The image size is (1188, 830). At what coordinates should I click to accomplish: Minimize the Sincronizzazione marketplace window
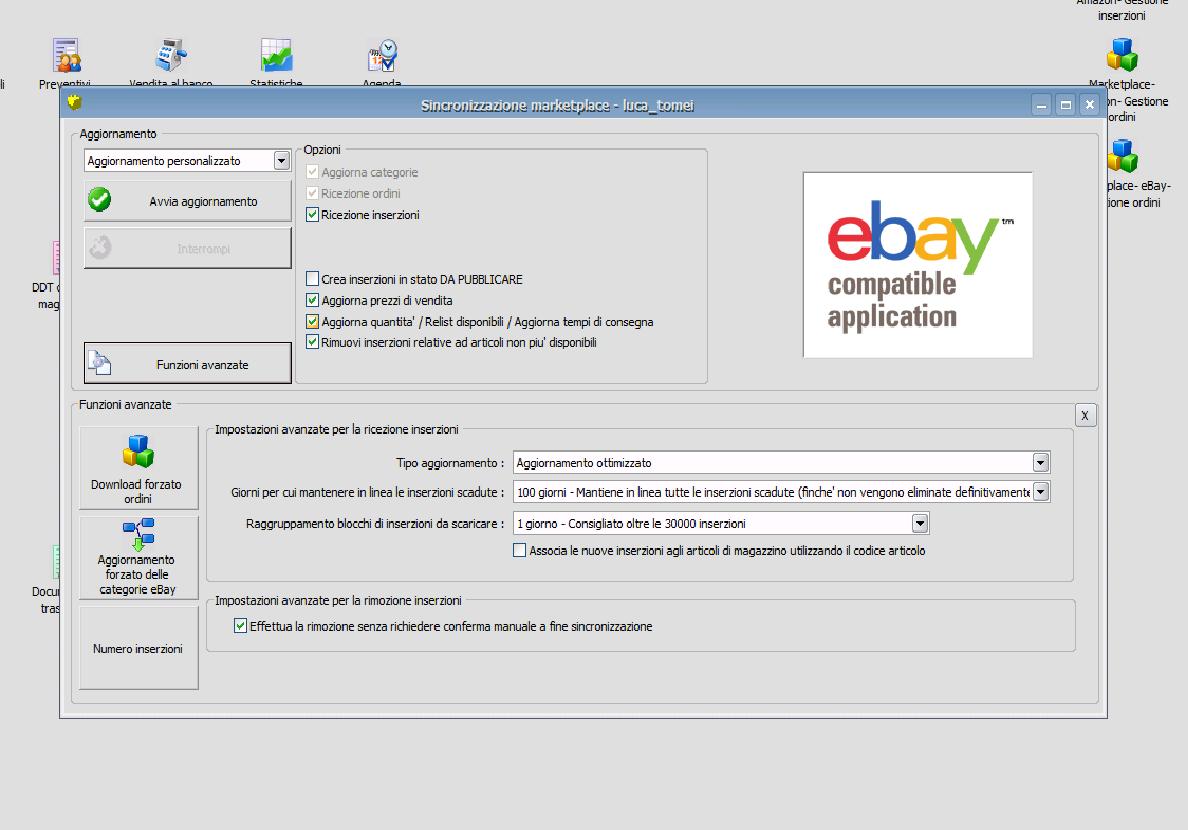1042,105
